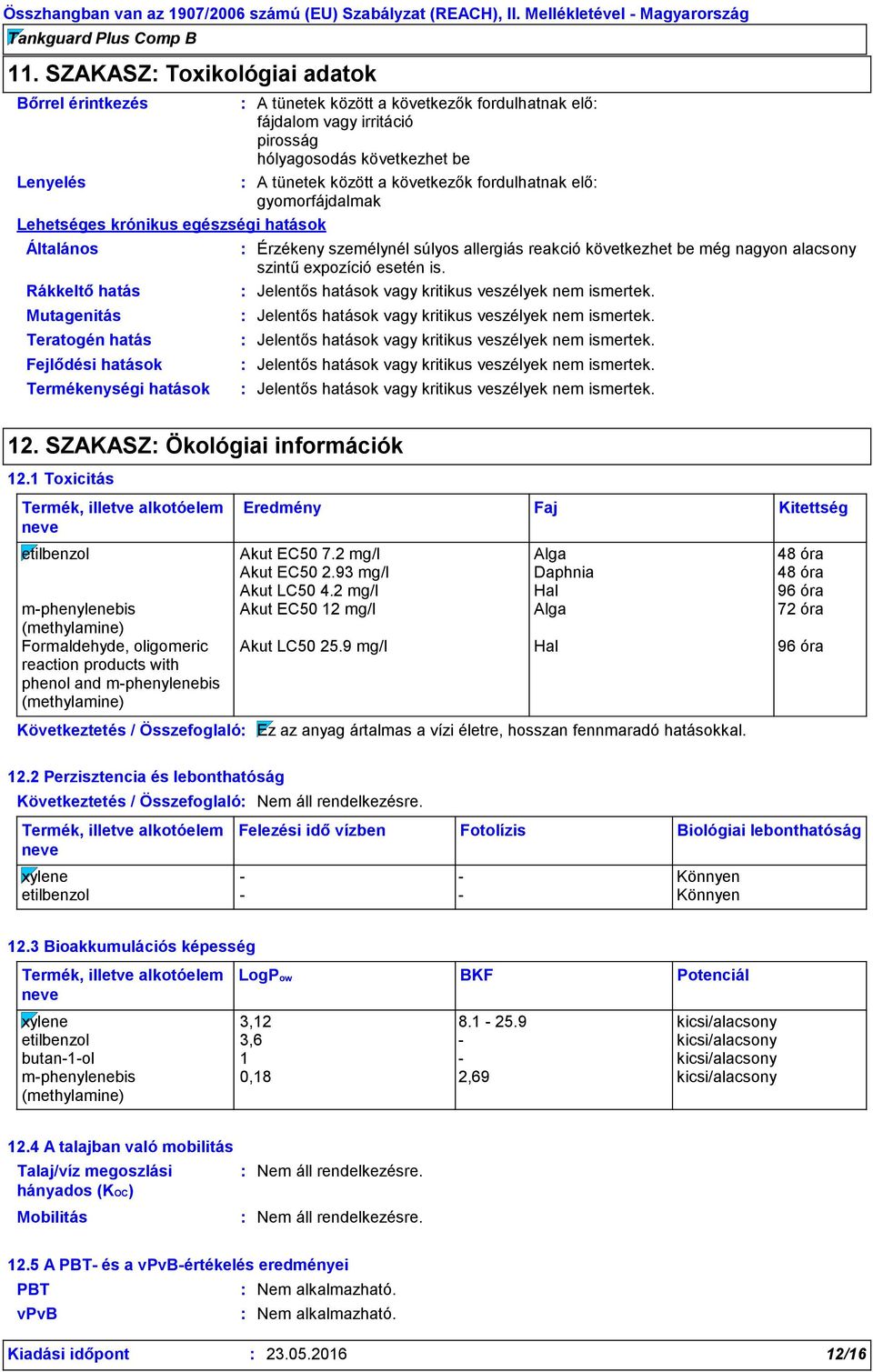Select the "gyomorfájdalmak" symptom text

pos(318,202)
